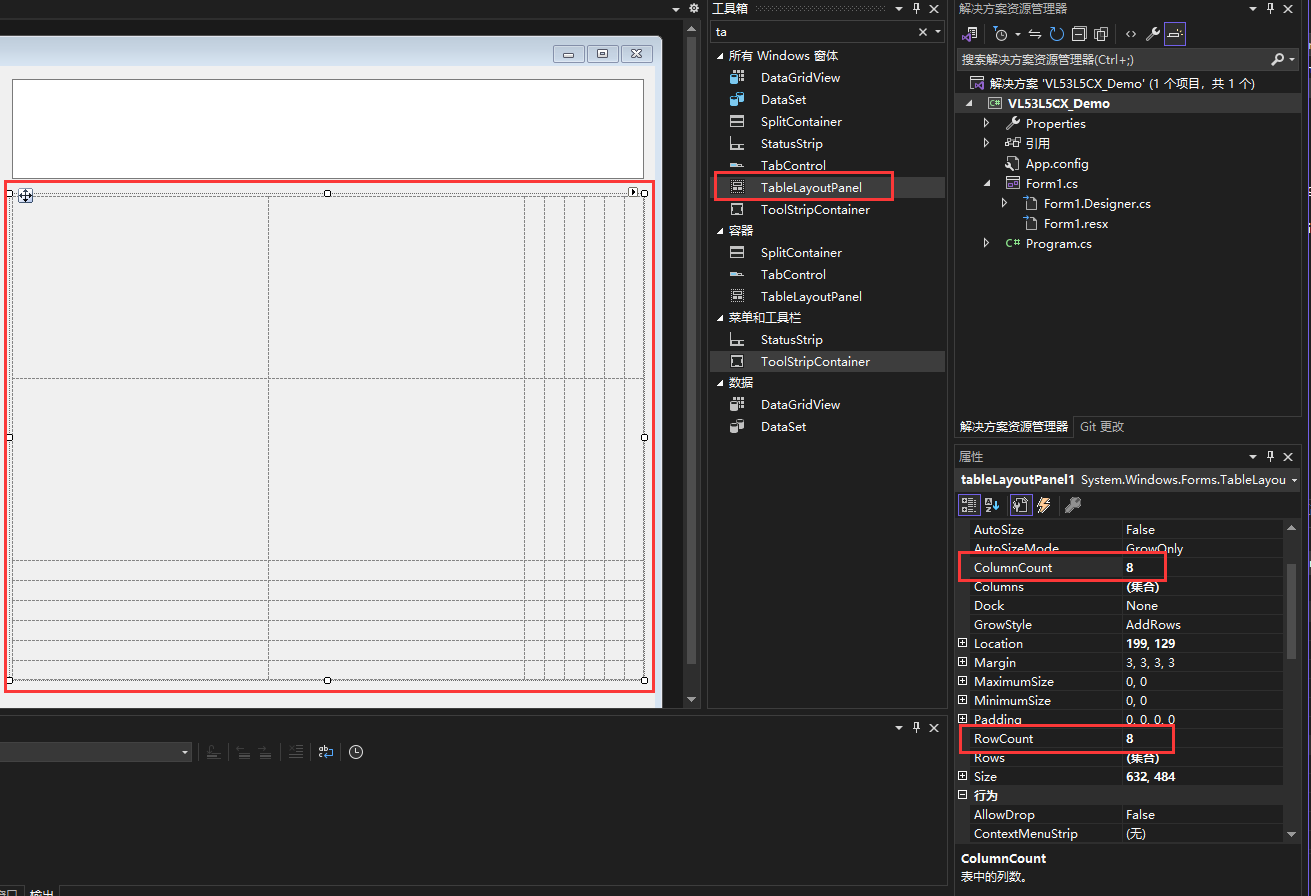The image size is (1311, 896).
Task: Collapse the Form1.cs node
Action: pos(987,184)
